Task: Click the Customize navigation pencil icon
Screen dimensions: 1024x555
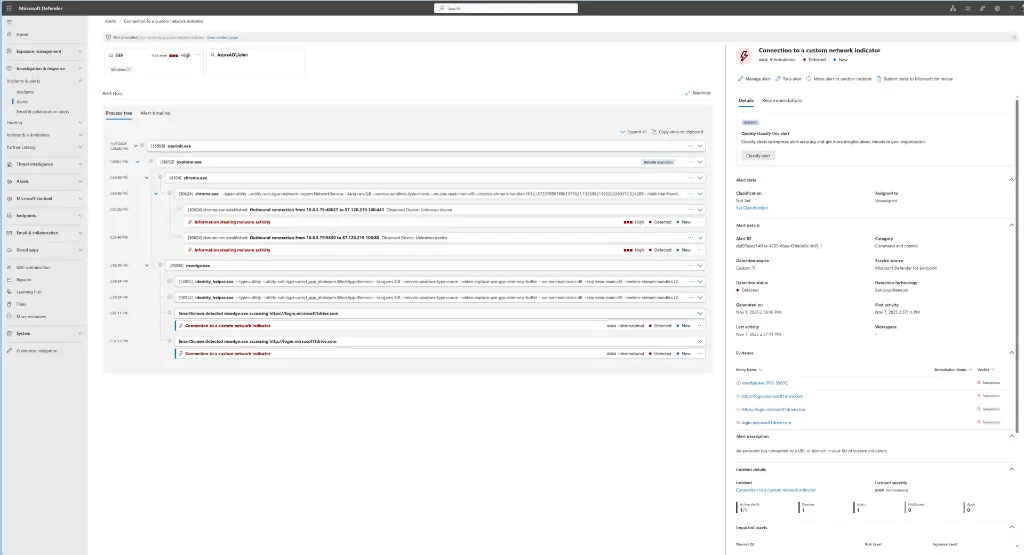Action: [9, 351]
